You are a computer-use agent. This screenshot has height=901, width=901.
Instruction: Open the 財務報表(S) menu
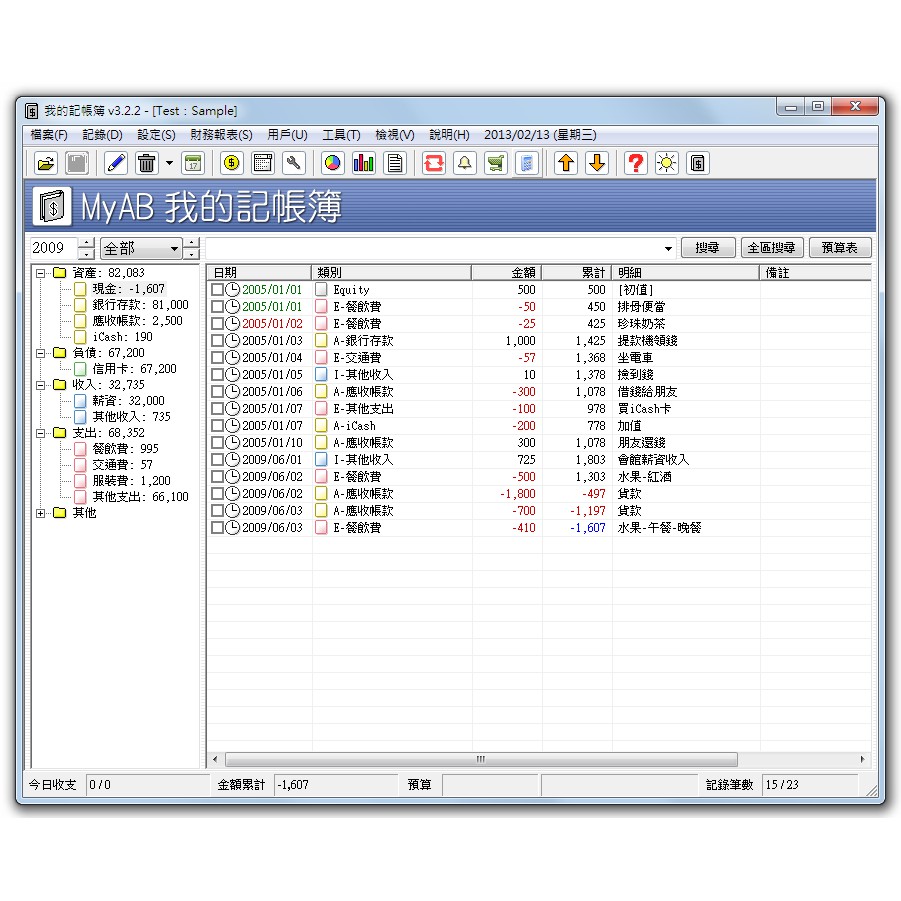[x=221, y=135]
